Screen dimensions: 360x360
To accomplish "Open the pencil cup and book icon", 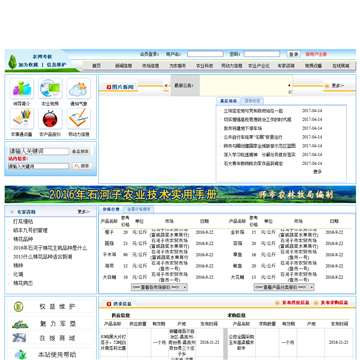I will pos(22,119).
